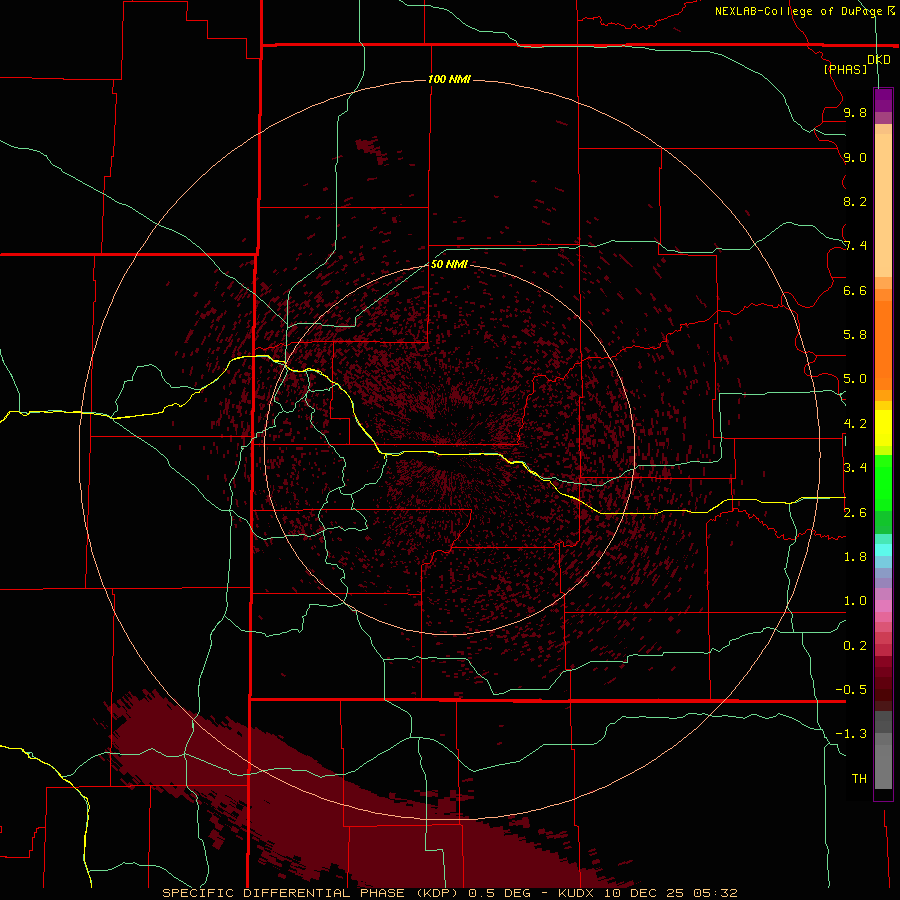Click the 1.8 value on the color scale

(855, 557)
